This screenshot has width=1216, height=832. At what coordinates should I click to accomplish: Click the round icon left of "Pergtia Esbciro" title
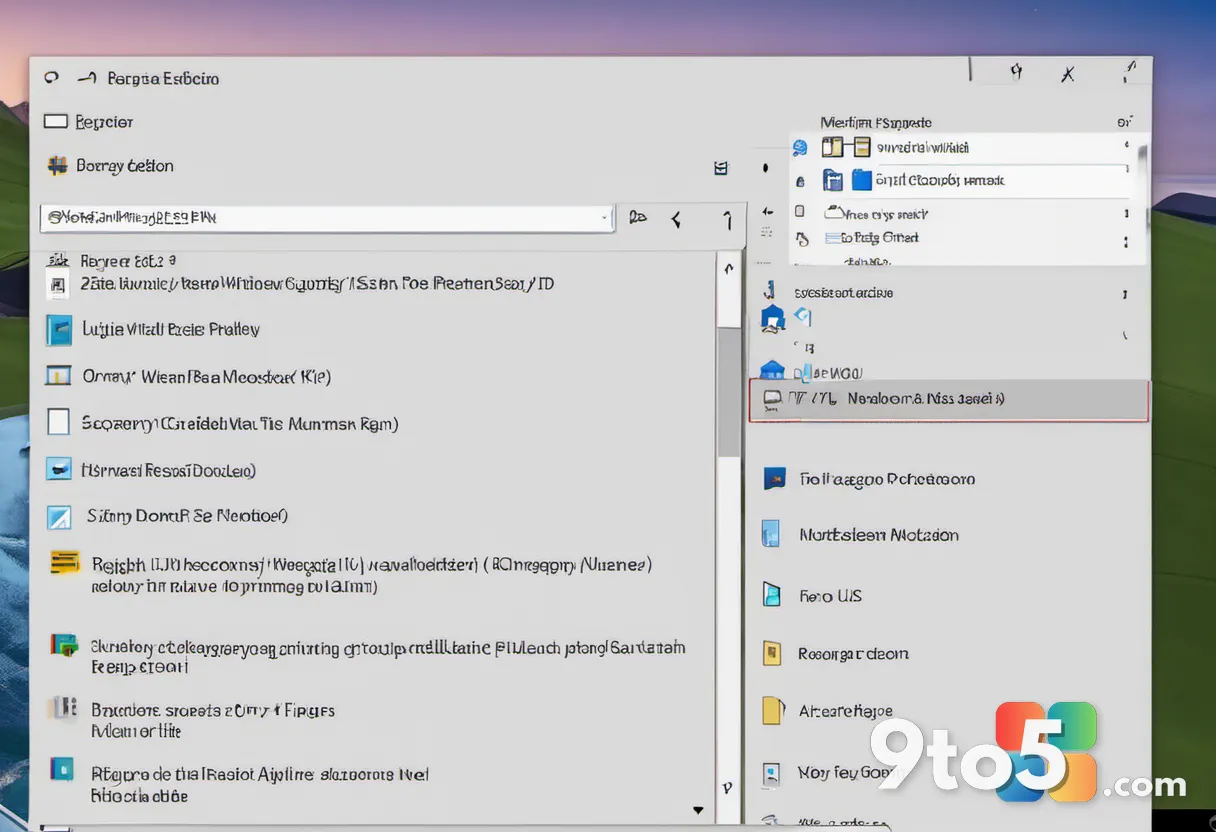click(52, 78)
